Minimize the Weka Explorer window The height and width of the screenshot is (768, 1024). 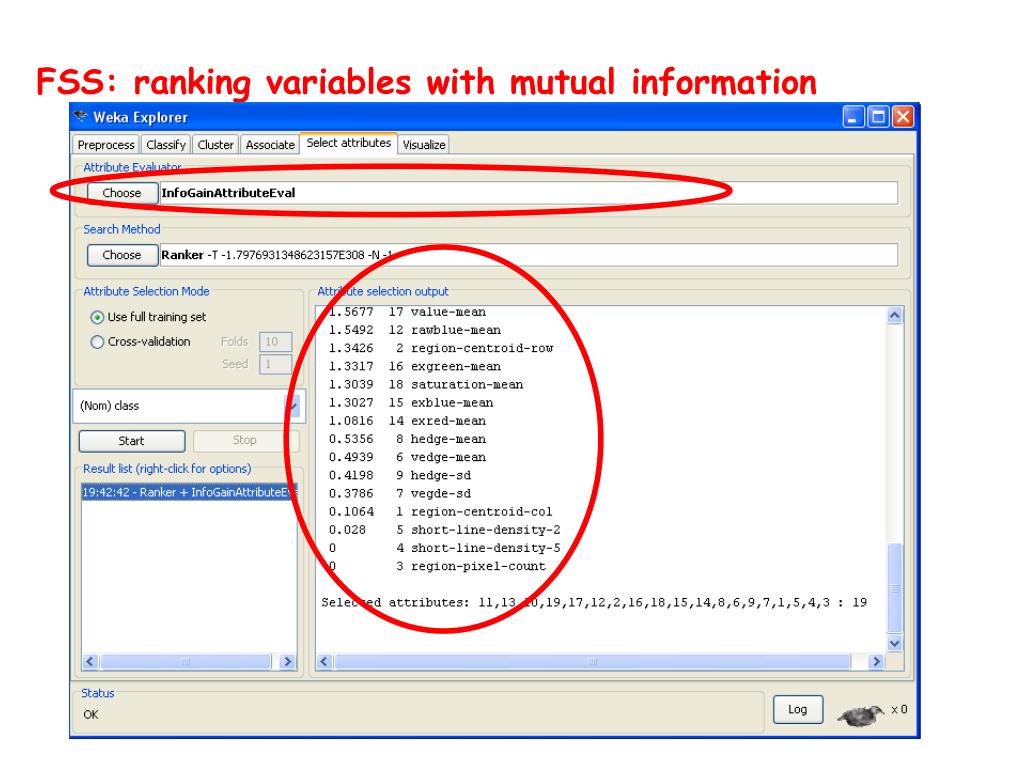(853, 118)
